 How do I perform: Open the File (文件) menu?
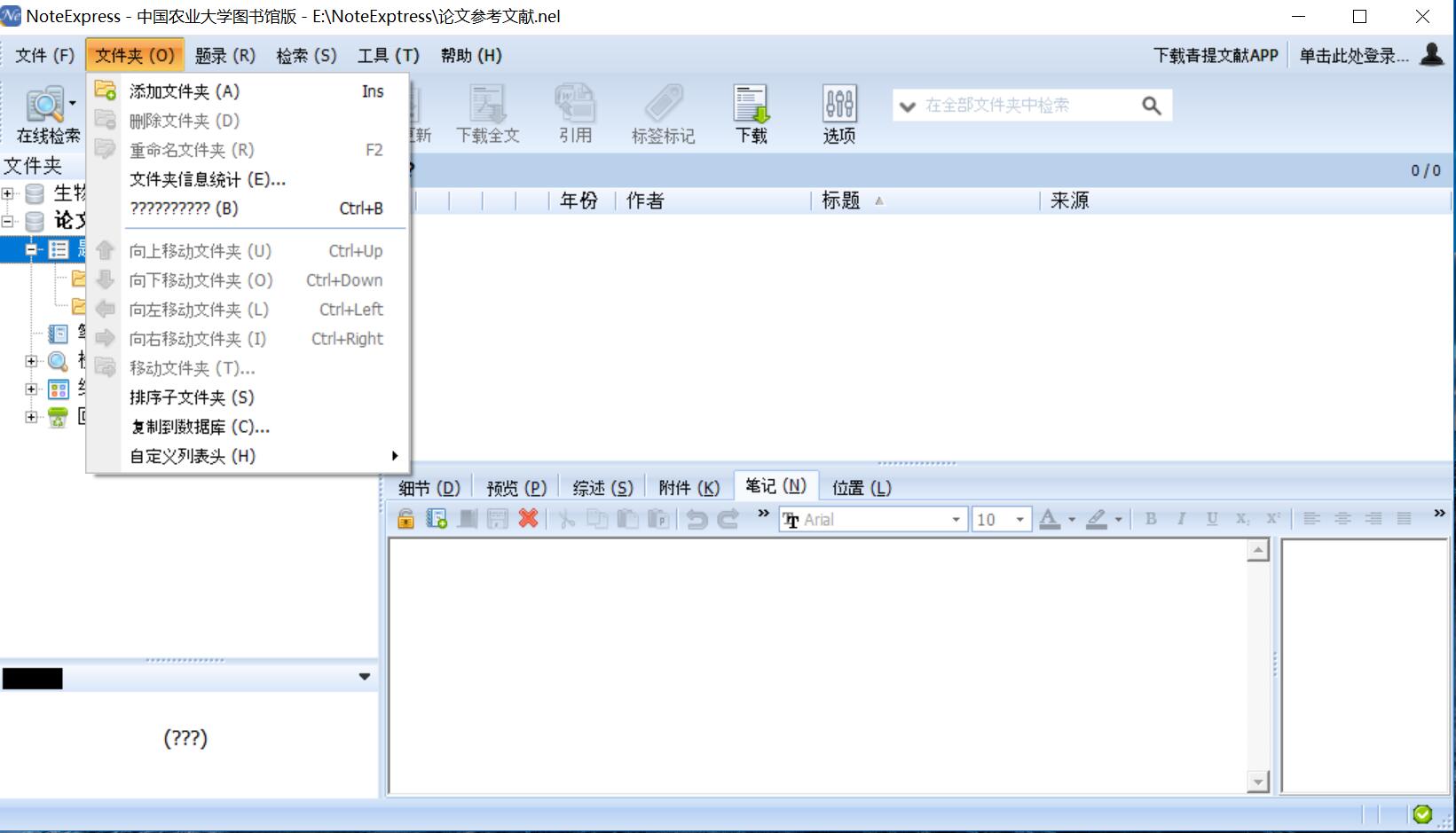[x=44, y=55]
